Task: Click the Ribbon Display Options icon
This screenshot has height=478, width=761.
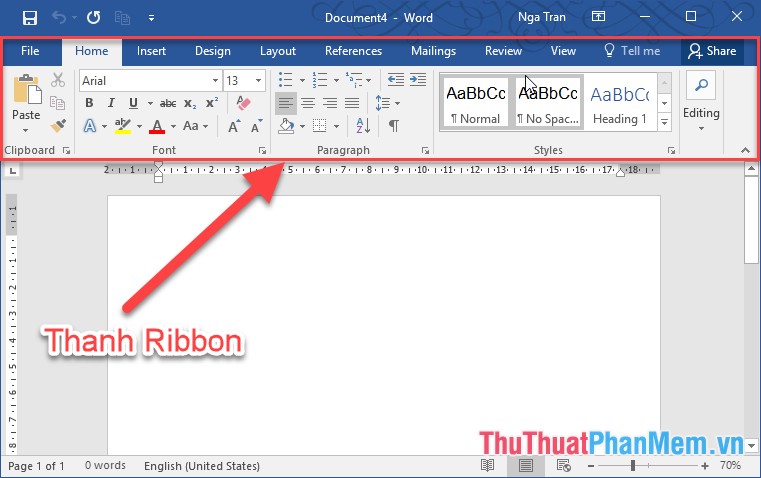Action: point(598,17)
